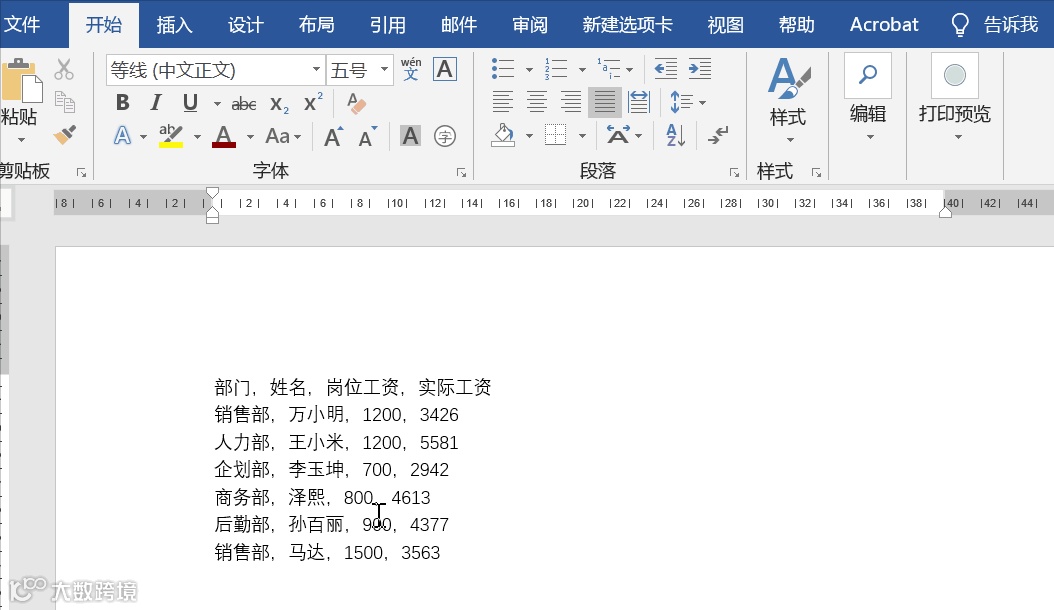Toggle subscript formatting

(279, 104)
